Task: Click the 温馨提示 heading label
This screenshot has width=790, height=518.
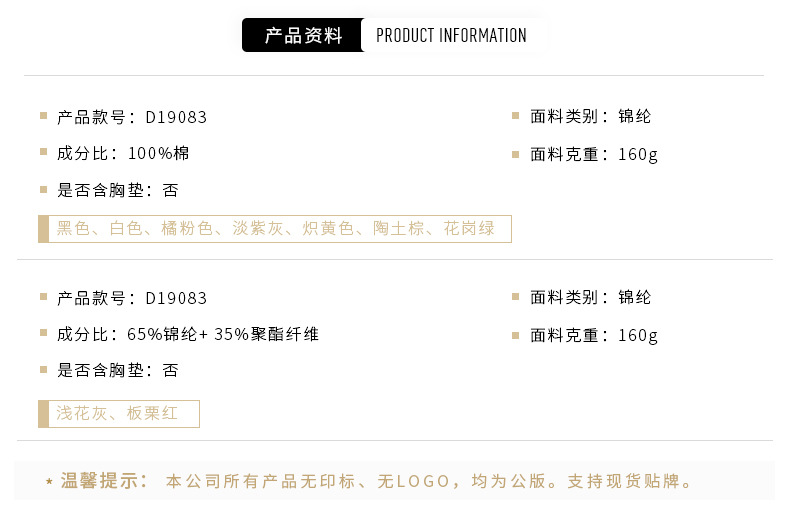Action: [104, 481]
